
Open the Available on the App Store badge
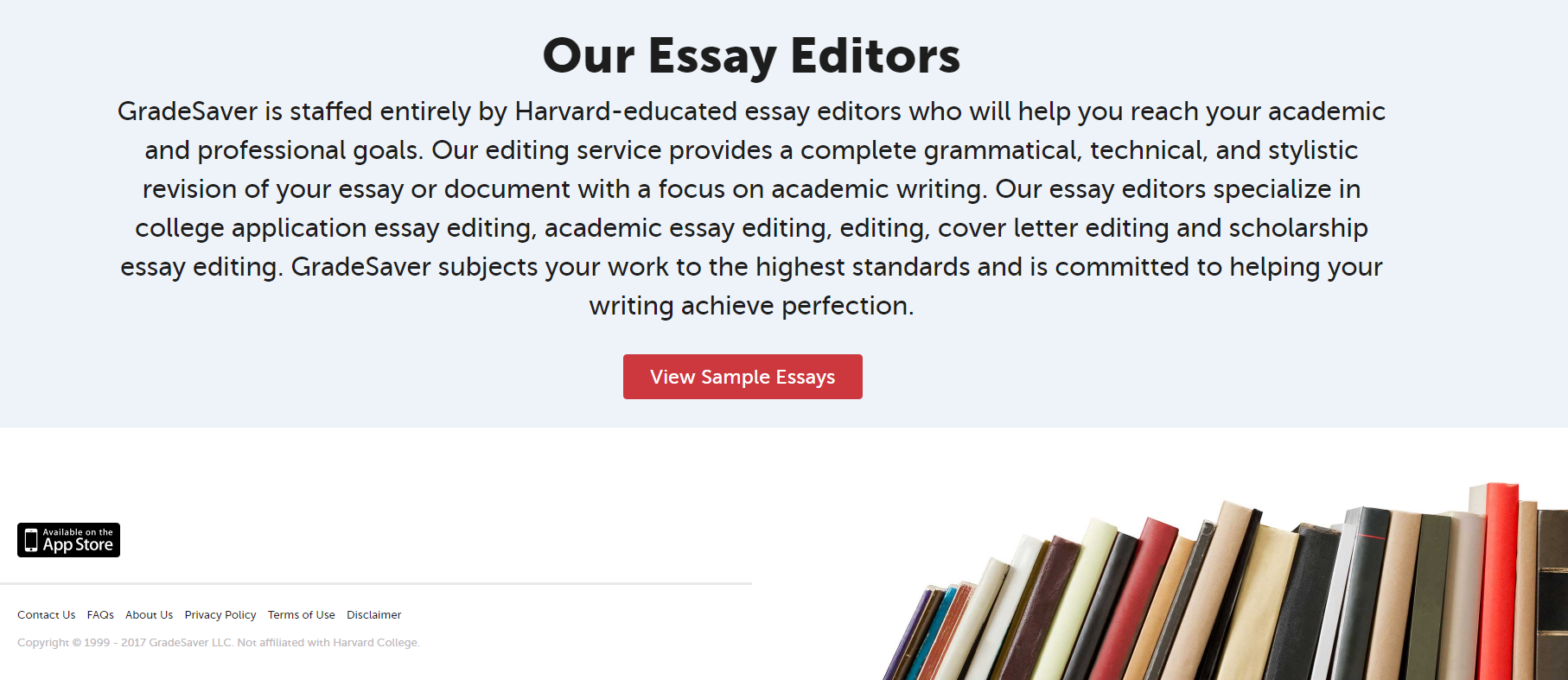68,540
